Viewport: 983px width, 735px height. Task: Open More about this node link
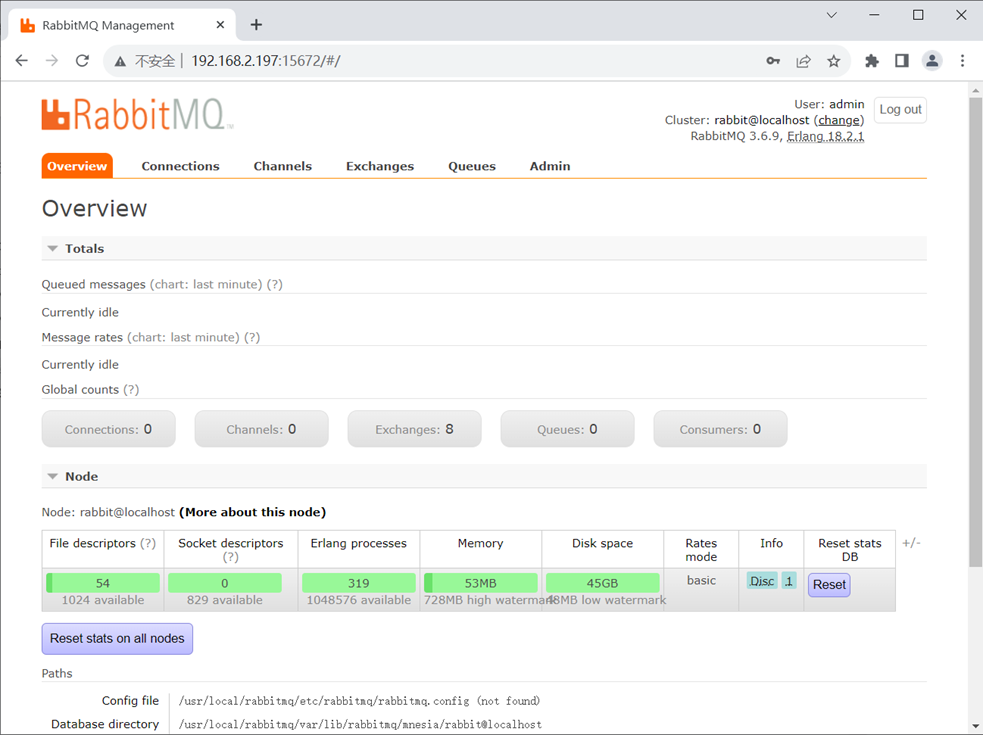point(253,512)
